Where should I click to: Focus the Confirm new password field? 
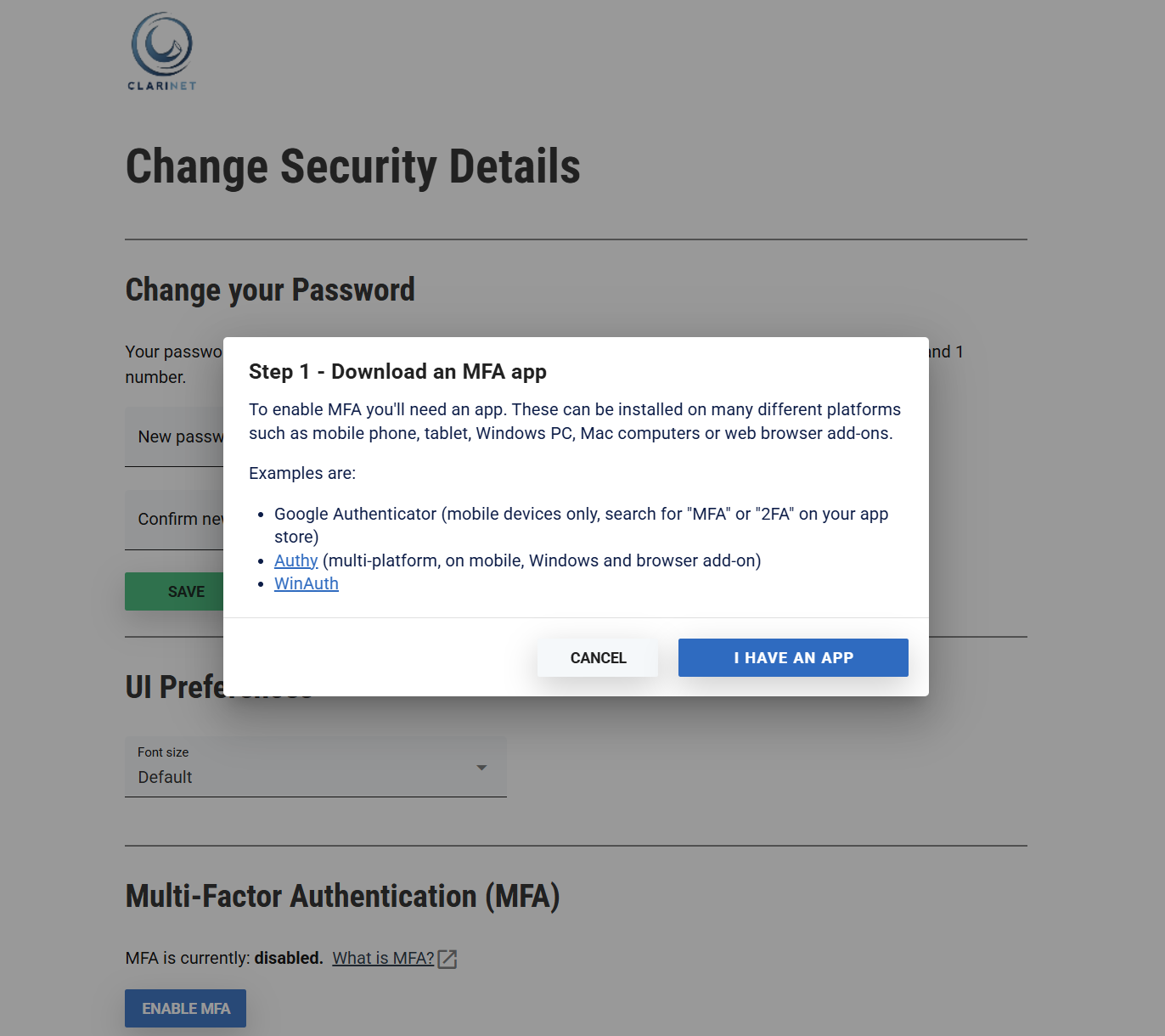(x=175, y=519)
